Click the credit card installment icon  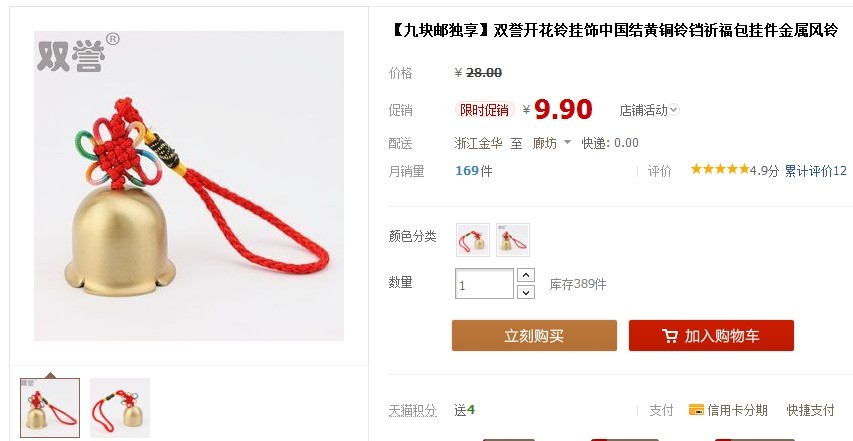[696, 409]
